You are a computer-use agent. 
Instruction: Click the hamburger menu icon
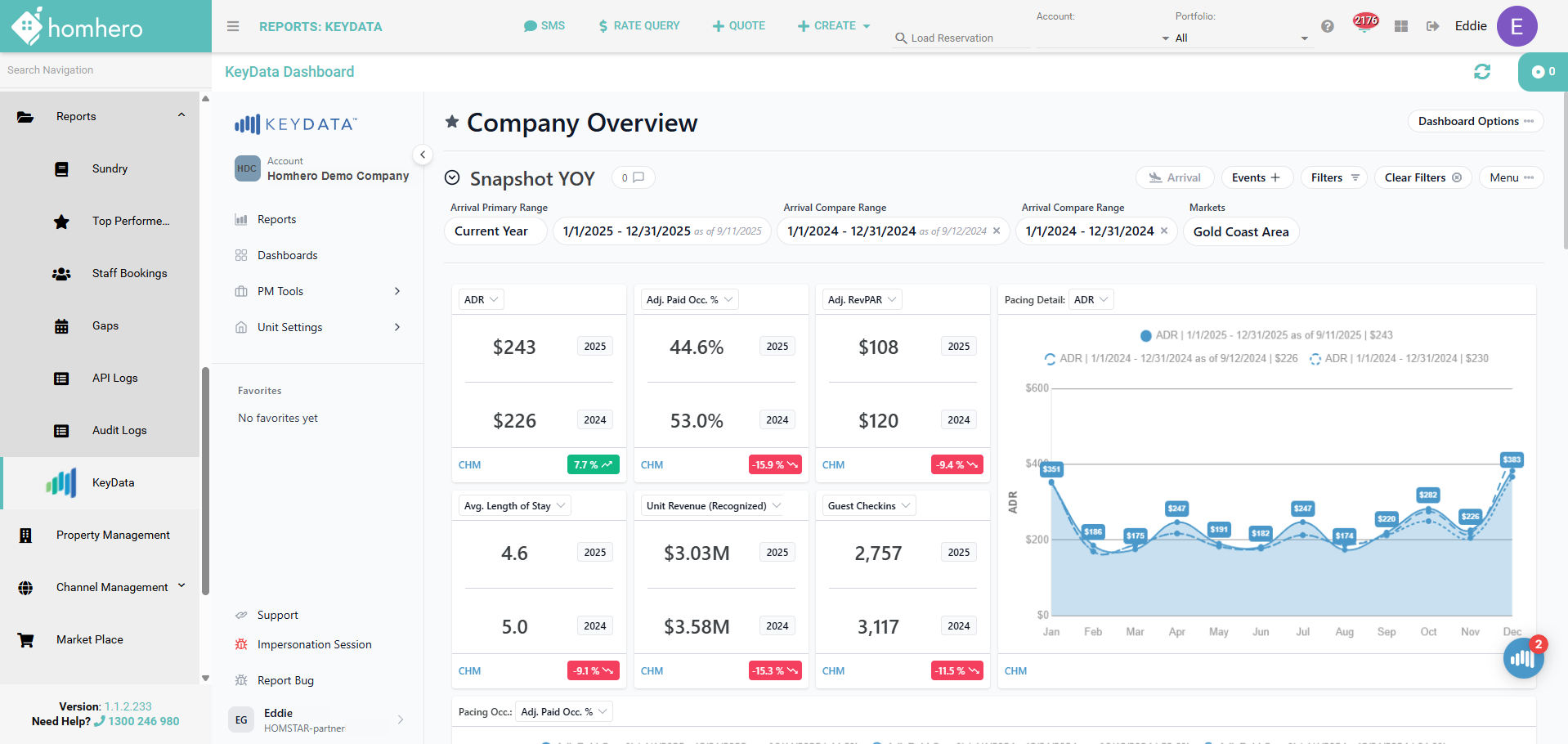[x=233, y=26]
